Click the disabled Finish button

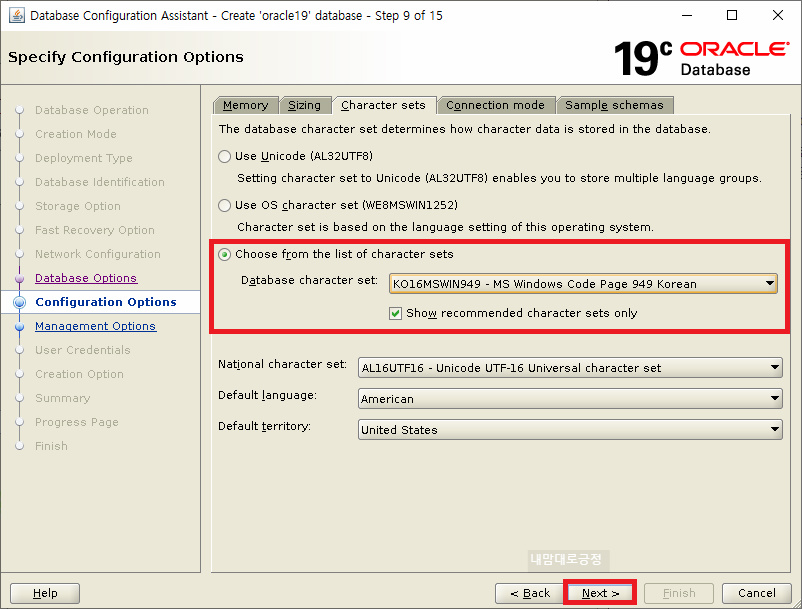coord(679,593)
